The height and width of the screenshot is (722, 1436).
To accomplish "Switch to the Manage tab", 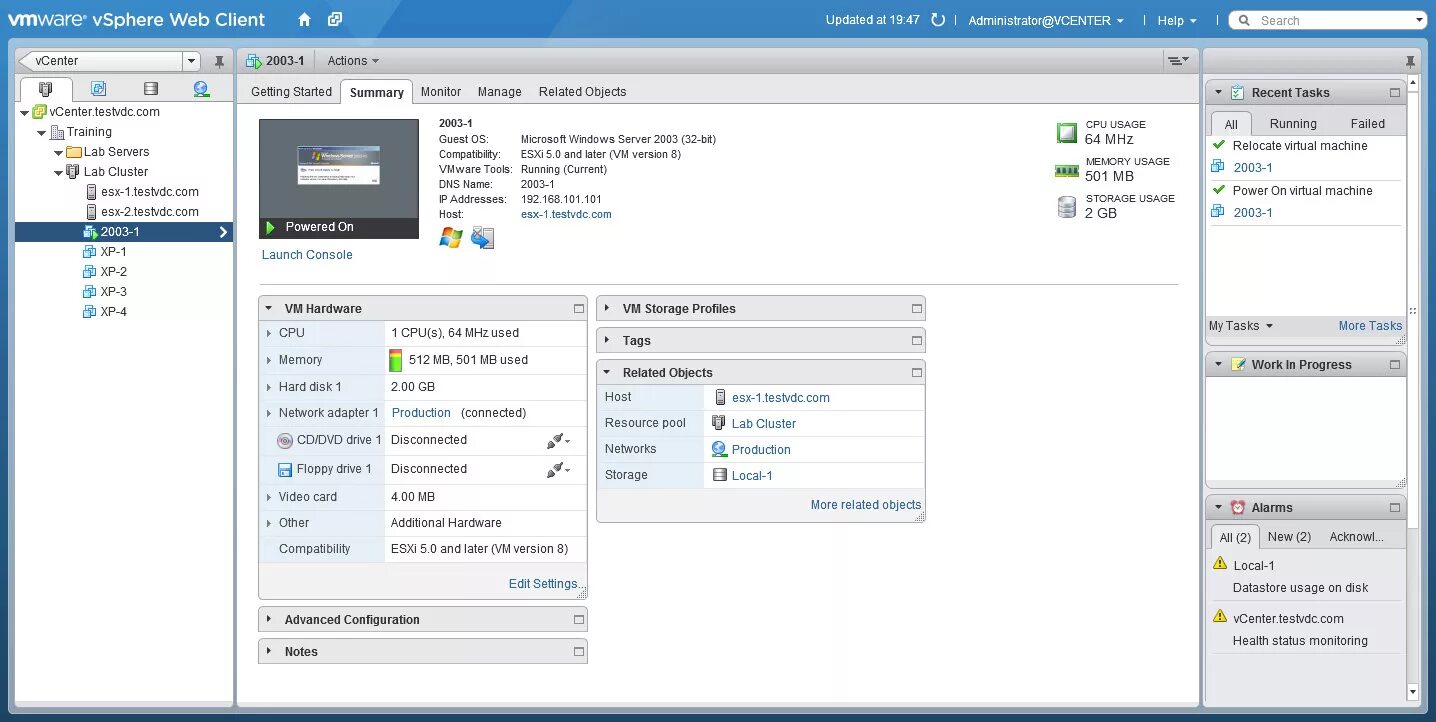I will pos(499,92).
